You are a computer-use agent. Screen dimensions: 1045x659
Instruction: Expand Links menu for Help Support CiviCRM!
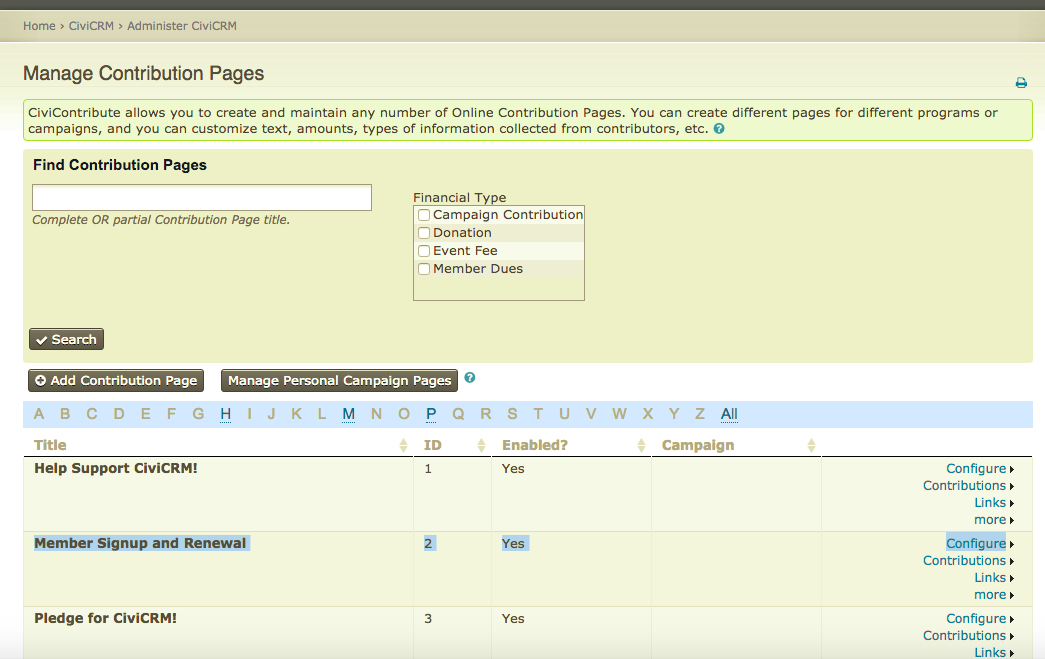[994, 502]
